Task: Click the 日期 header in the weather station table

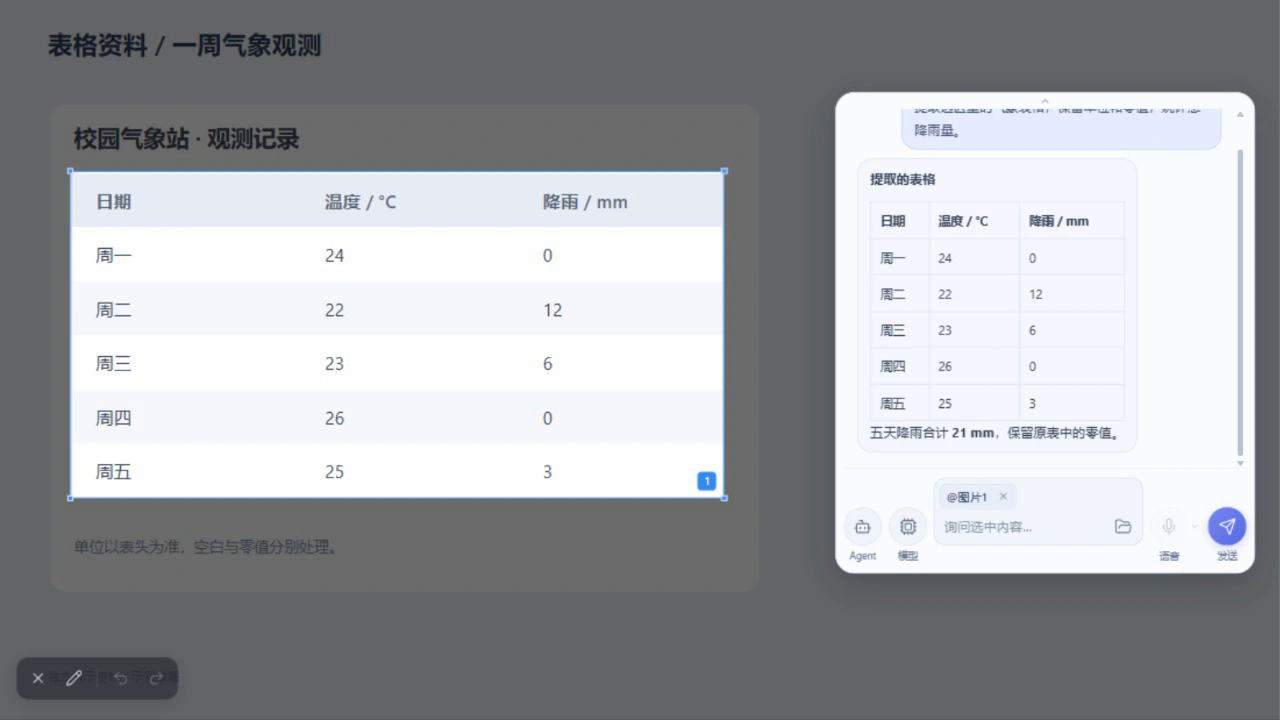Action: coord(113,202)
